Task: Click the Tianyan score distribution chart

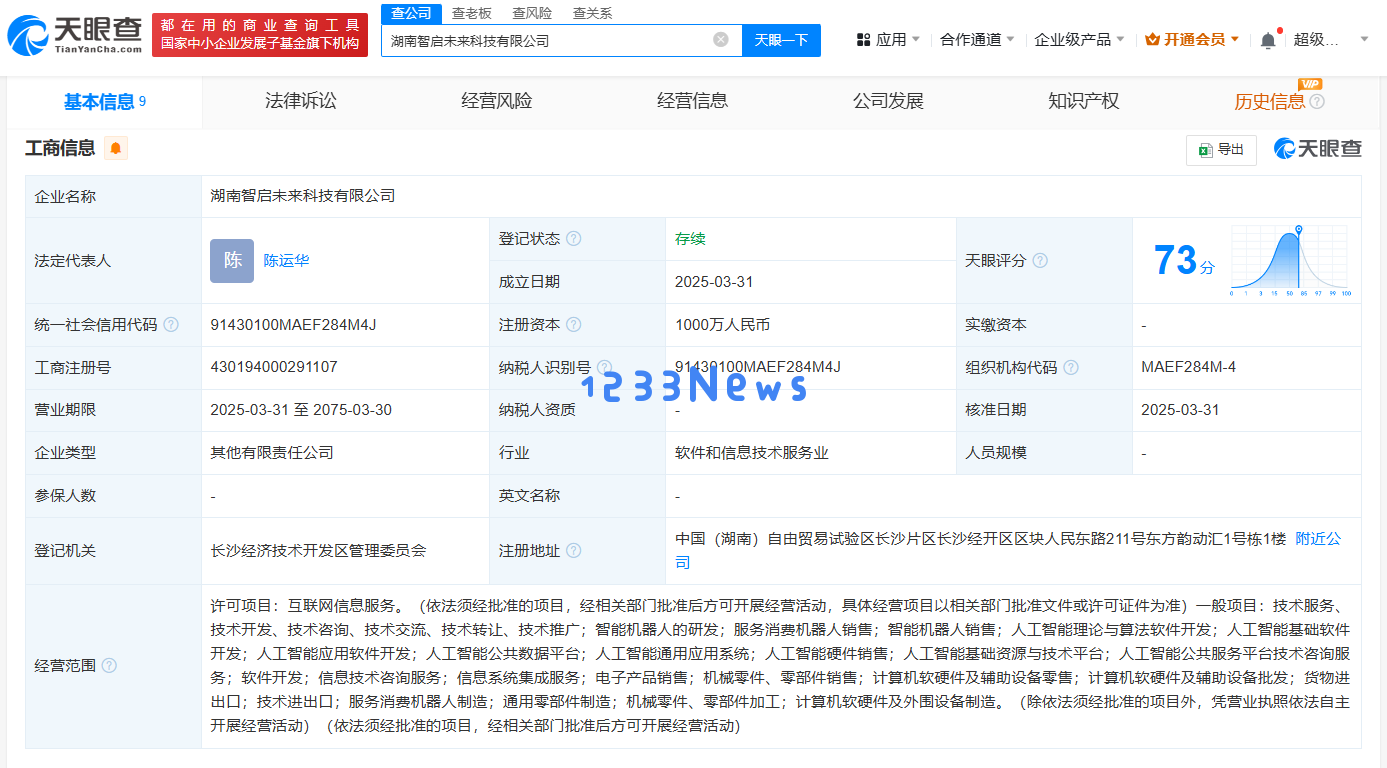Action: coord(1291,261)
